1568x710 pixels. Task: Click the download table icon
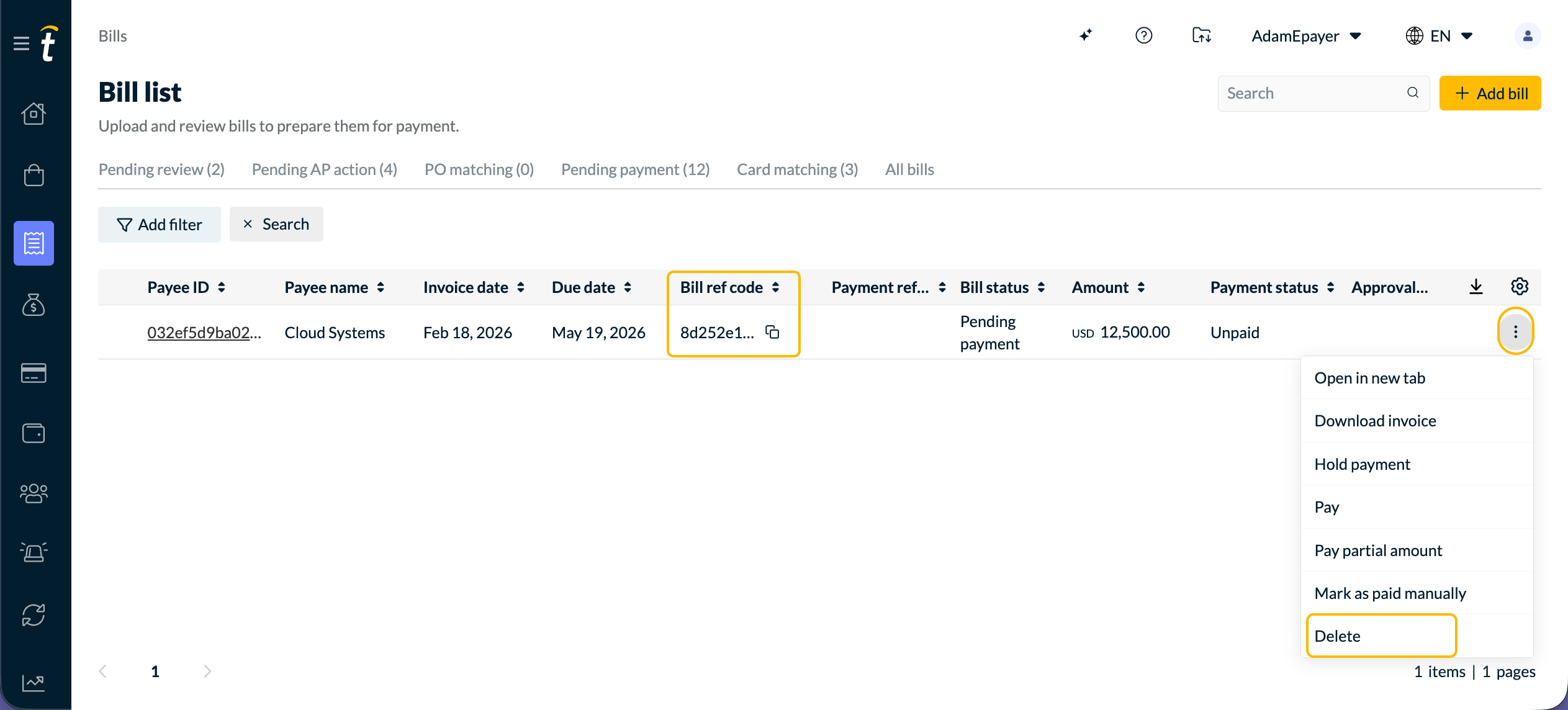point(1476,287)
